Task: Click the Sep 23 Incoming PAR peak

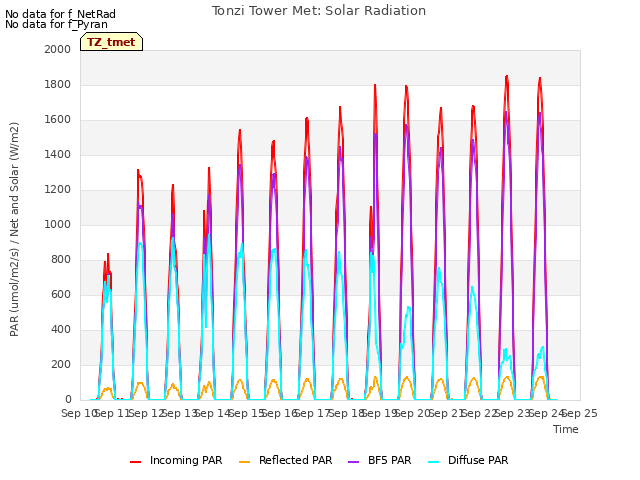Action: [507, 76]
